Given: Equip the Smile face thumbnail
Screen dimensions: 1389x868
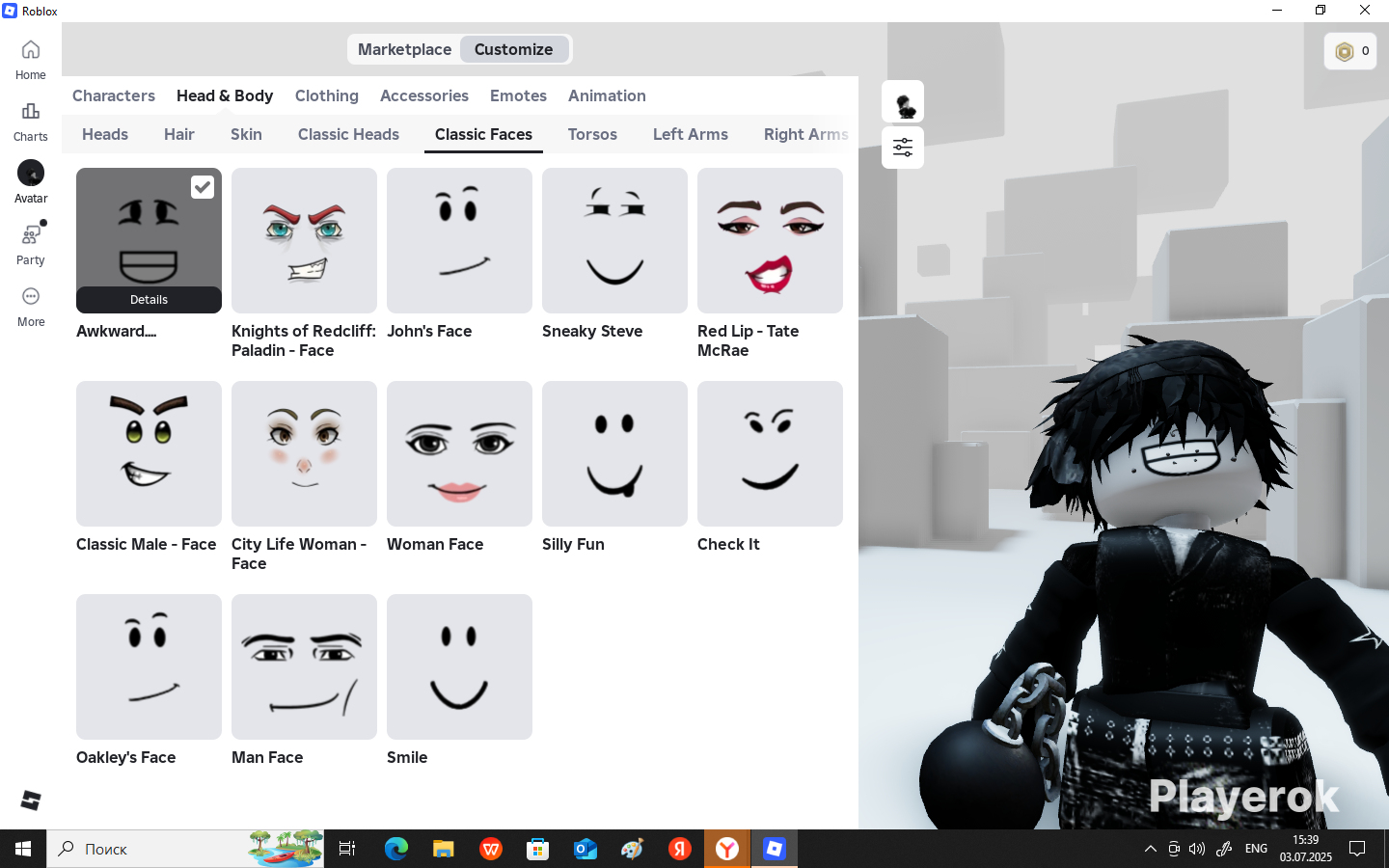Looking at the screenshot, I should [459, 666].
